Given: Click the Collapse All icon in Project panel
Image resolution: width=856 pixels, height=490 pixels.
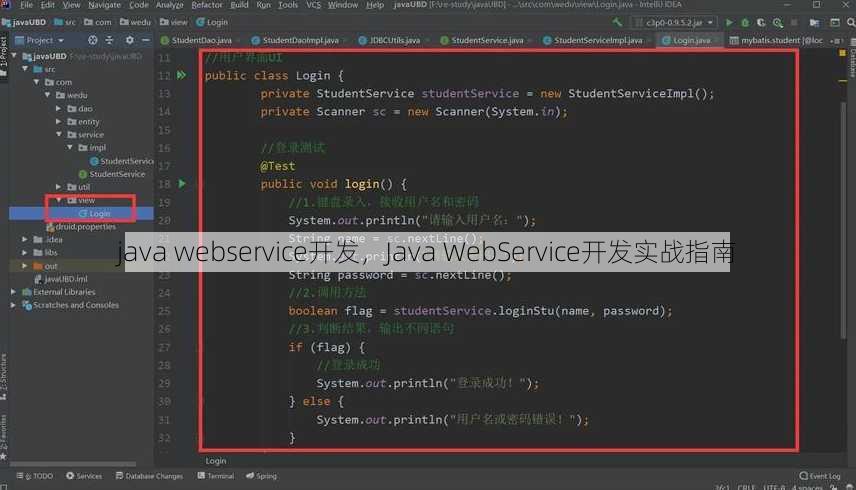Looking at the screenshot, I should [x=109, y=40].
